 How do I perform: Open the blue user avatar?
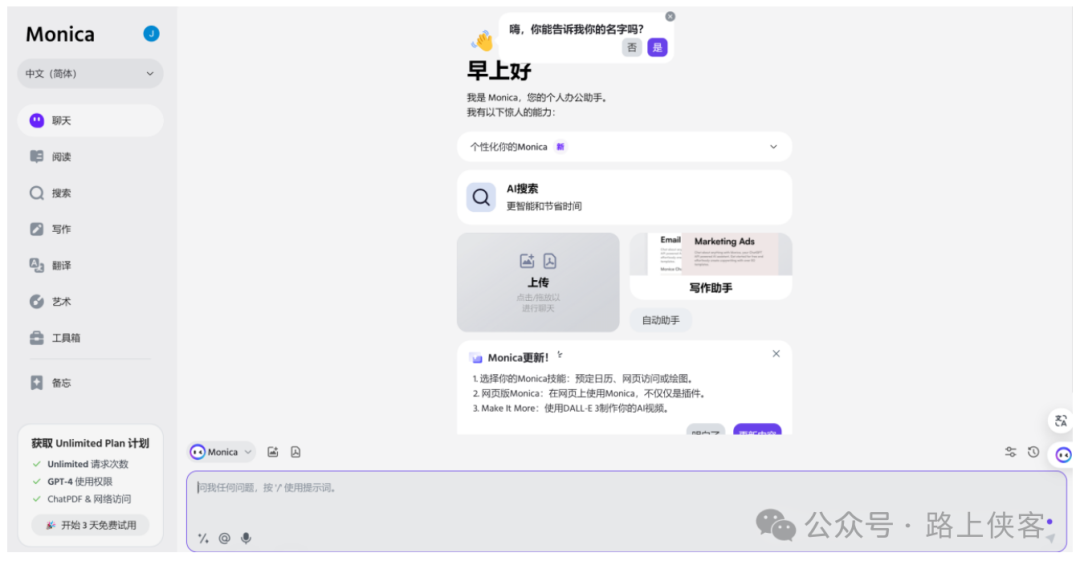(152, 34)
